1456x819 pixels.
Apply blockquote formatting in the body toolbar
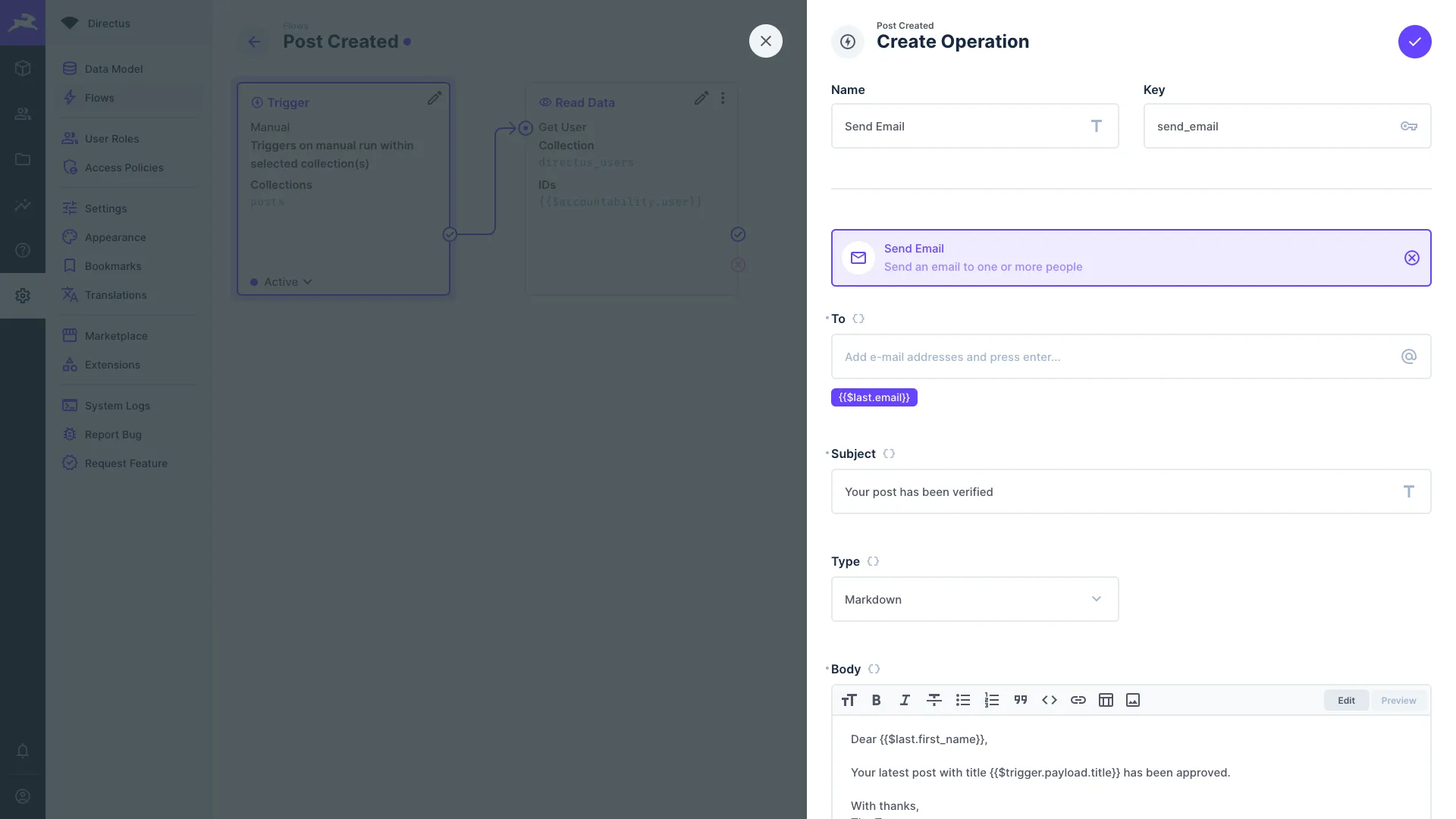click(1021, 700)
